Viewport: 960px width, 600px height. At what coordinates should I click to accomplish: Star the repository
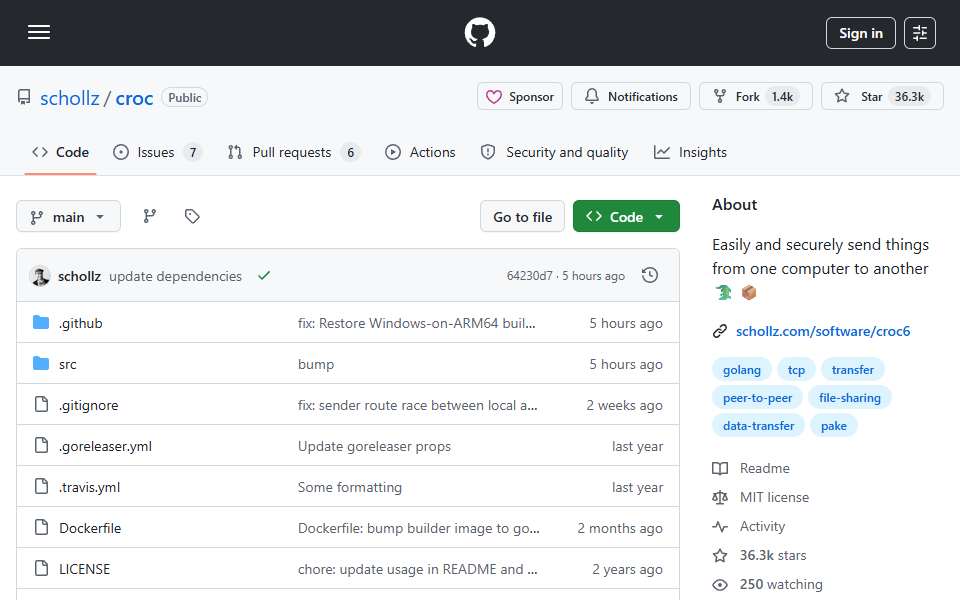click(882, 97)
